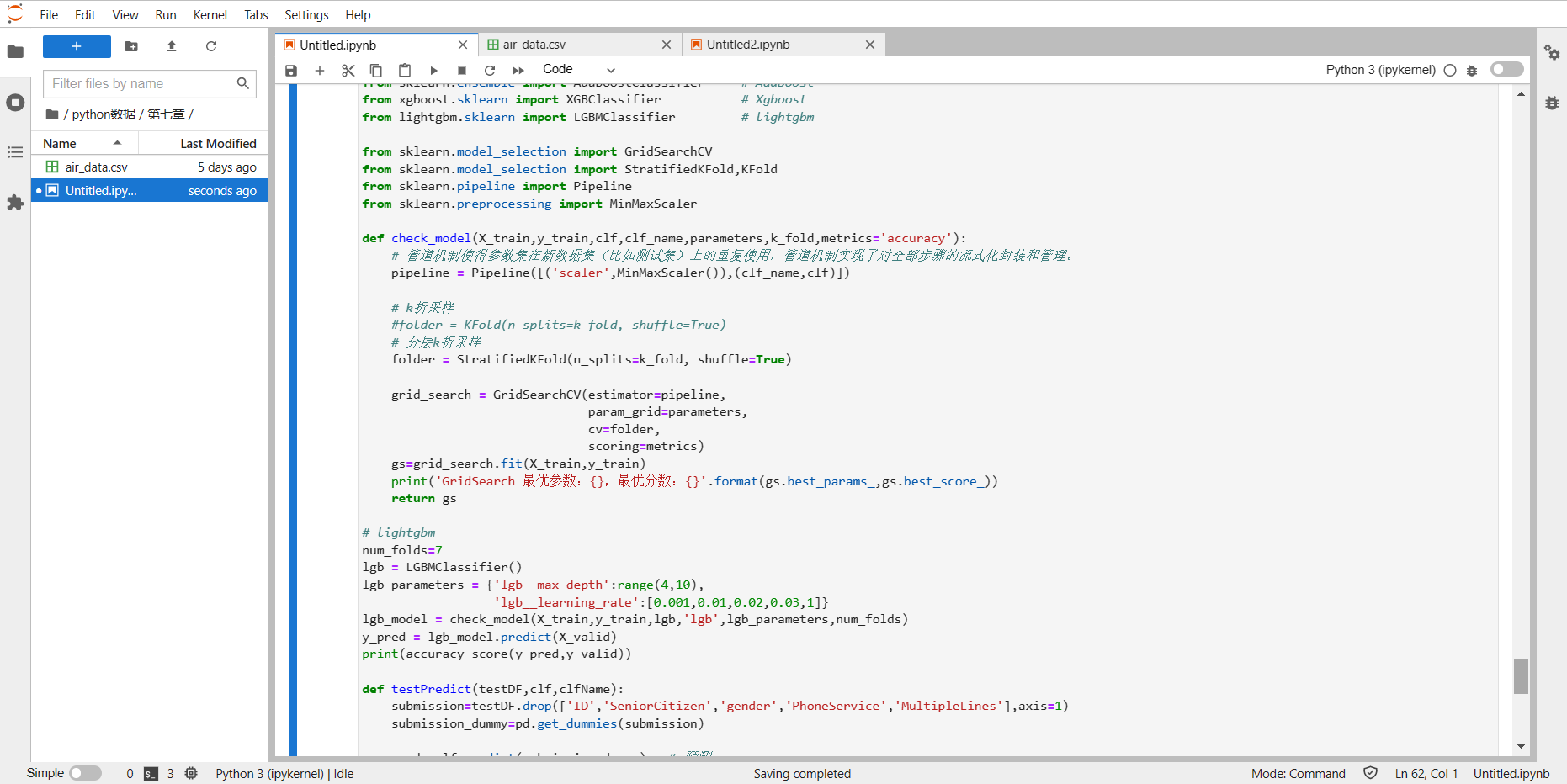Run the selected cell play icon
The height and width of the screenshot is (784, 1567).
pyautogui.click(x=433, y=71)
